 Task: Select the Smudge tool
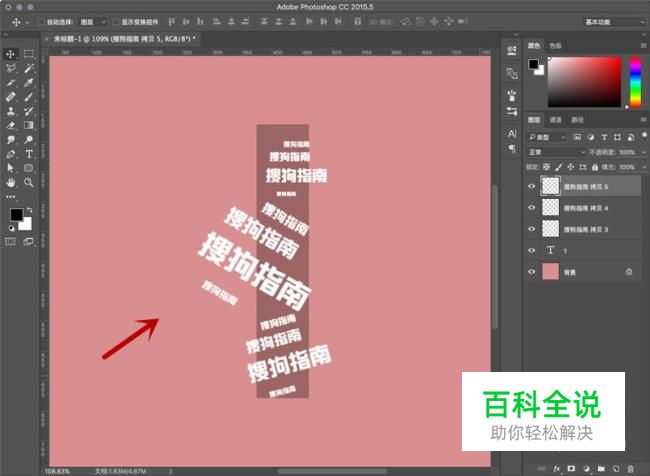coord(10,140)
